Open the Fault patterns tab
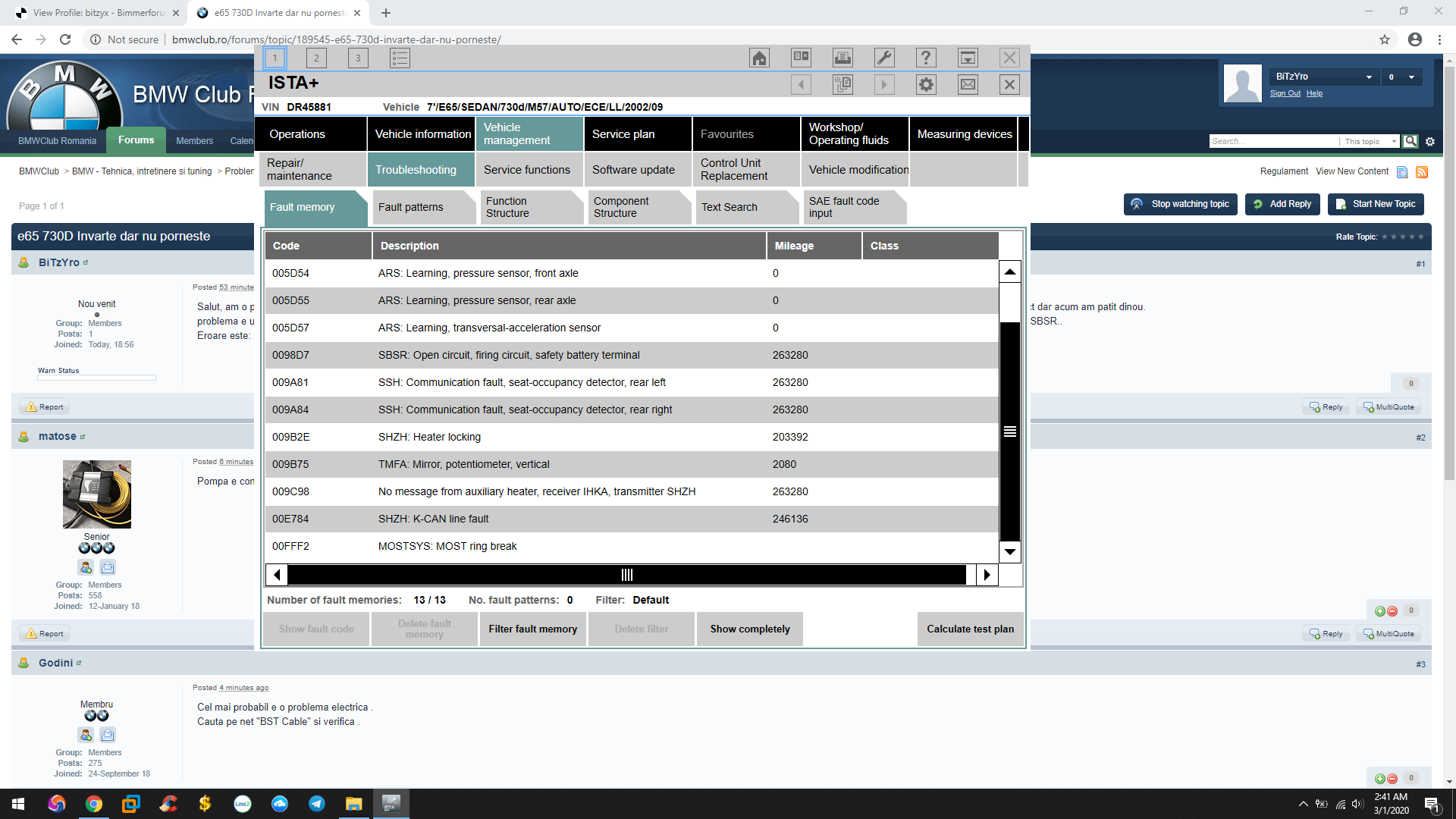 tap(423, 207)
